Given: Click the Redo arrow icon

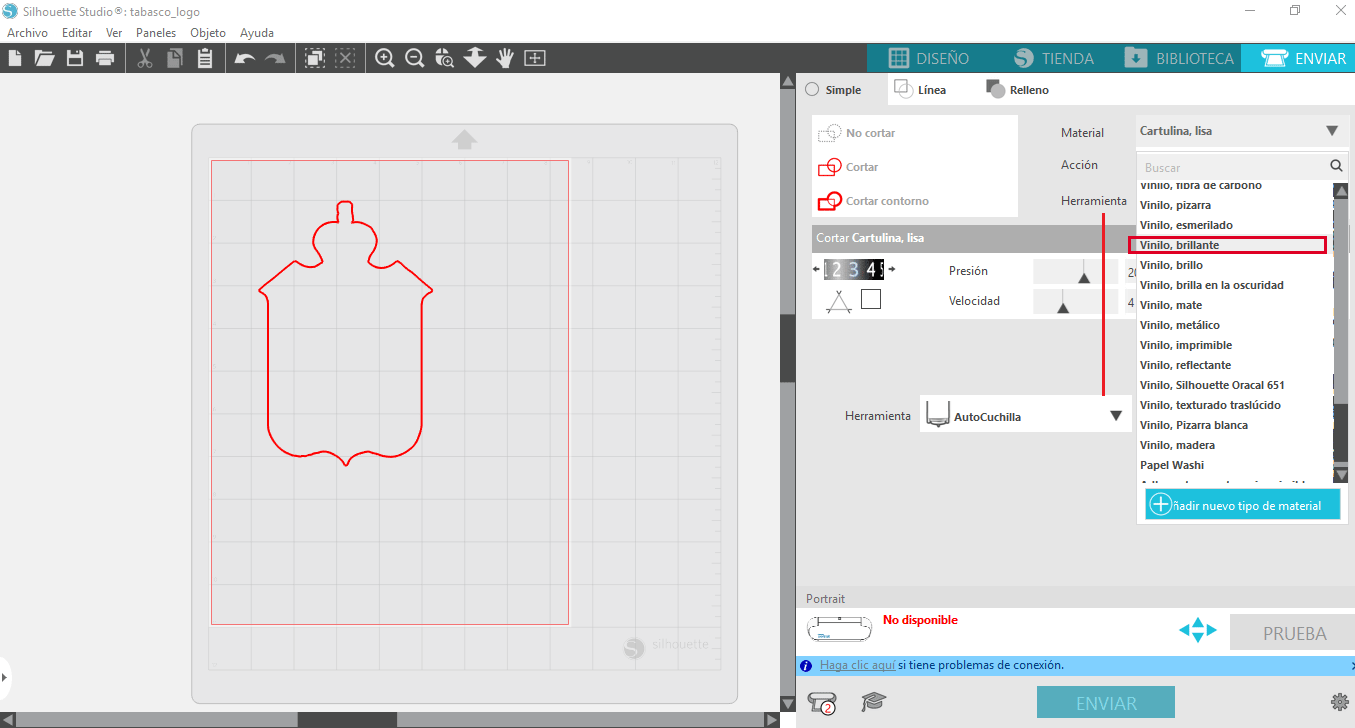Looking at the screenshot, I should 275,58.
